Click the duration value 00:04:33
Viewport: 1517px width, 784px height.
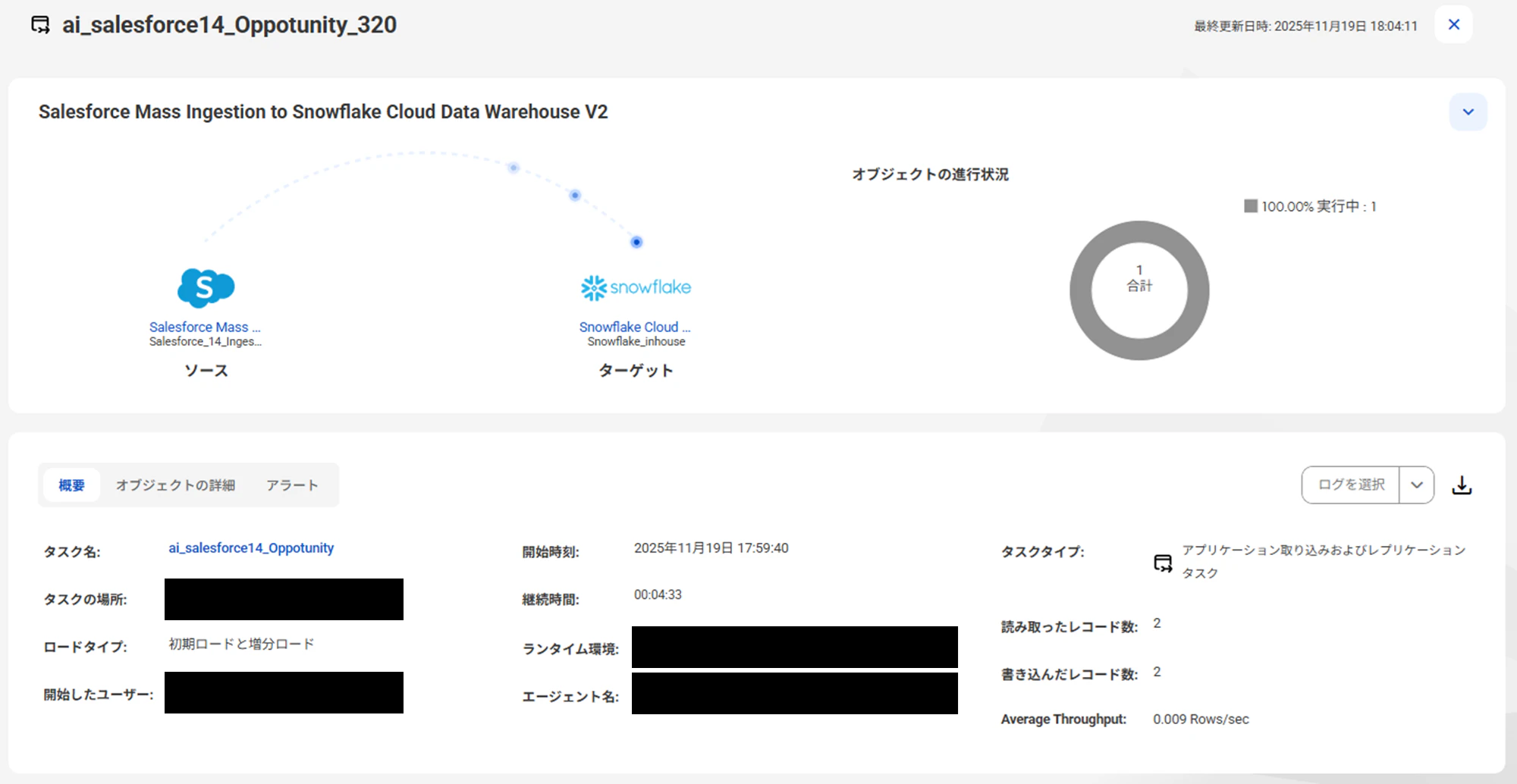[658, 595]
